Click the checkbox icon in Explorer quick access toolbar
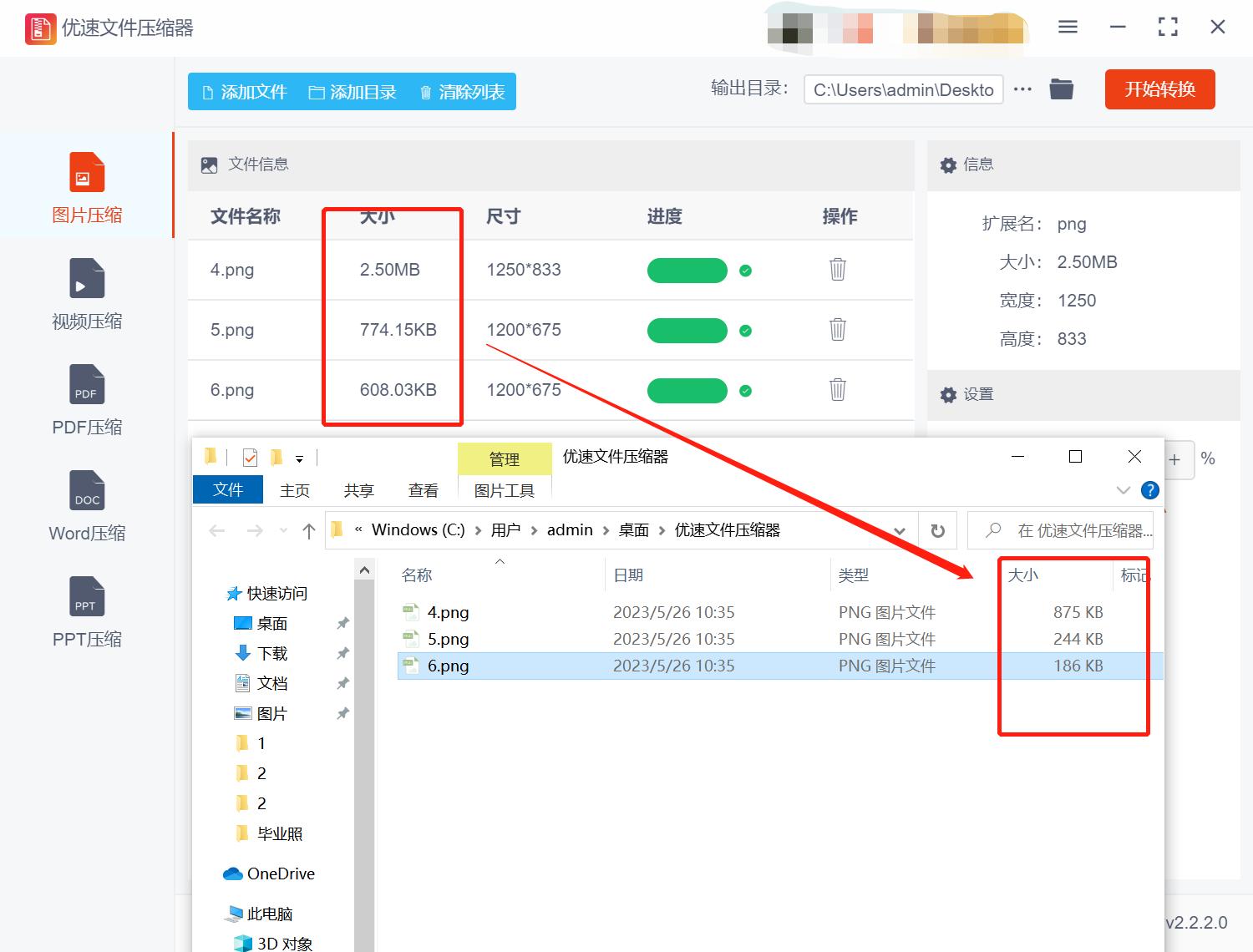 tap(249, 457)
